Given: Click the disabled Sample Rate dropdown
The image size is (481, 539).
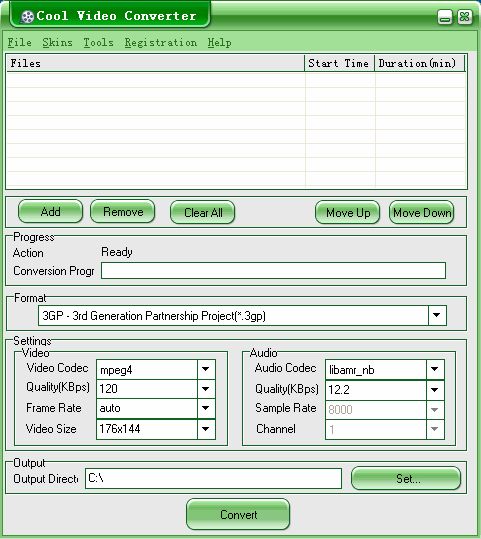Looking at the screenshot, I should click(x=385, y=409).
